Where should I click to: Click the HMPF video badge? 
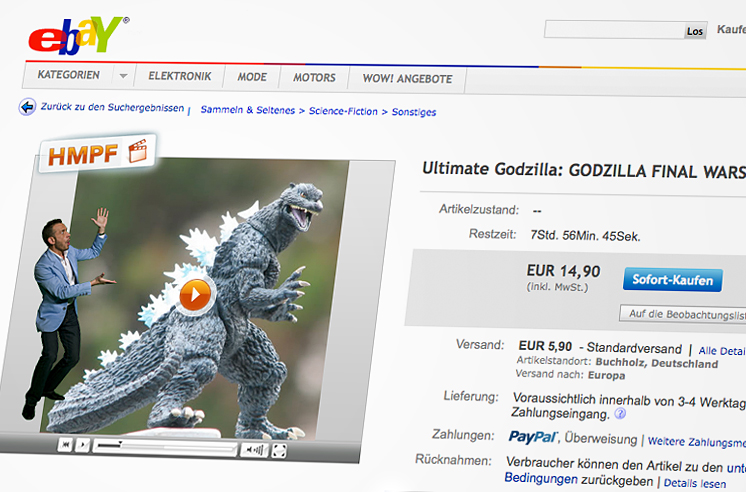coord(98,153)
